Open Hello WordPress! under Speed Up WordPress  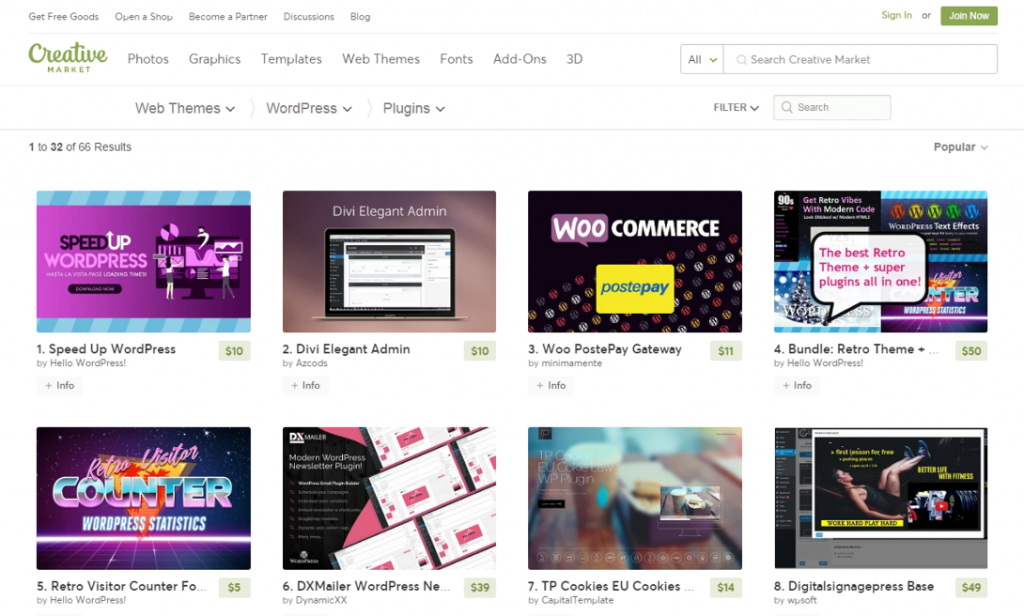pyautogui.click(x=88, y=363)
